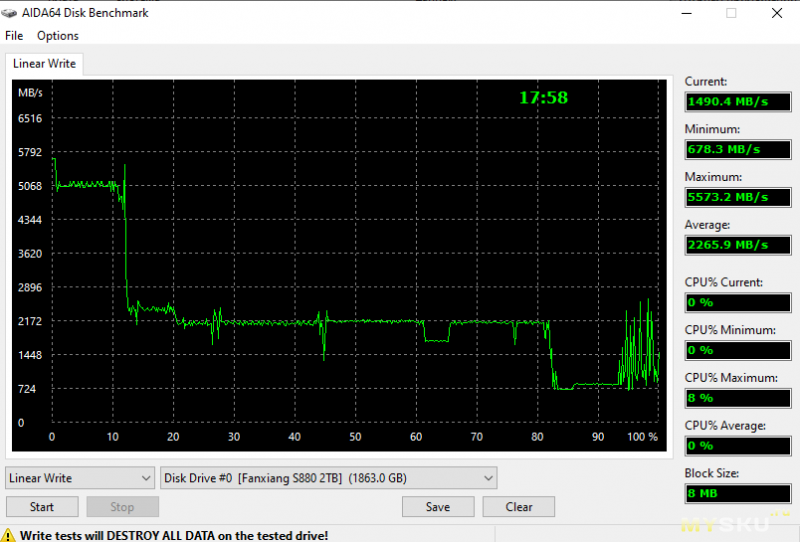Click the 80 label on the horizontal axis

coord(537,437)
